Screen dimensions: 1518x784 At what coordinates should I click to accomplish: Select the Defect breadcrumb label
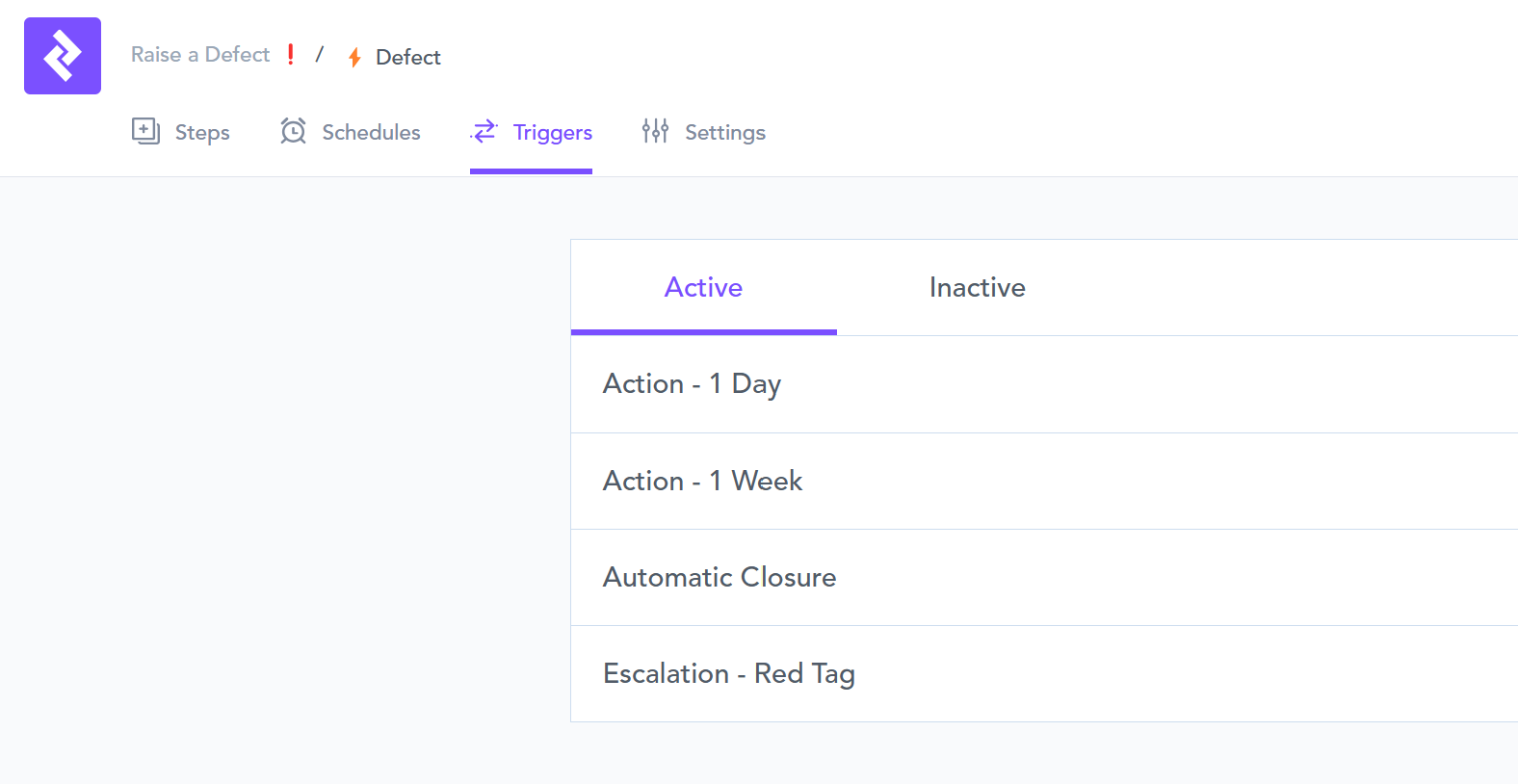407,58
